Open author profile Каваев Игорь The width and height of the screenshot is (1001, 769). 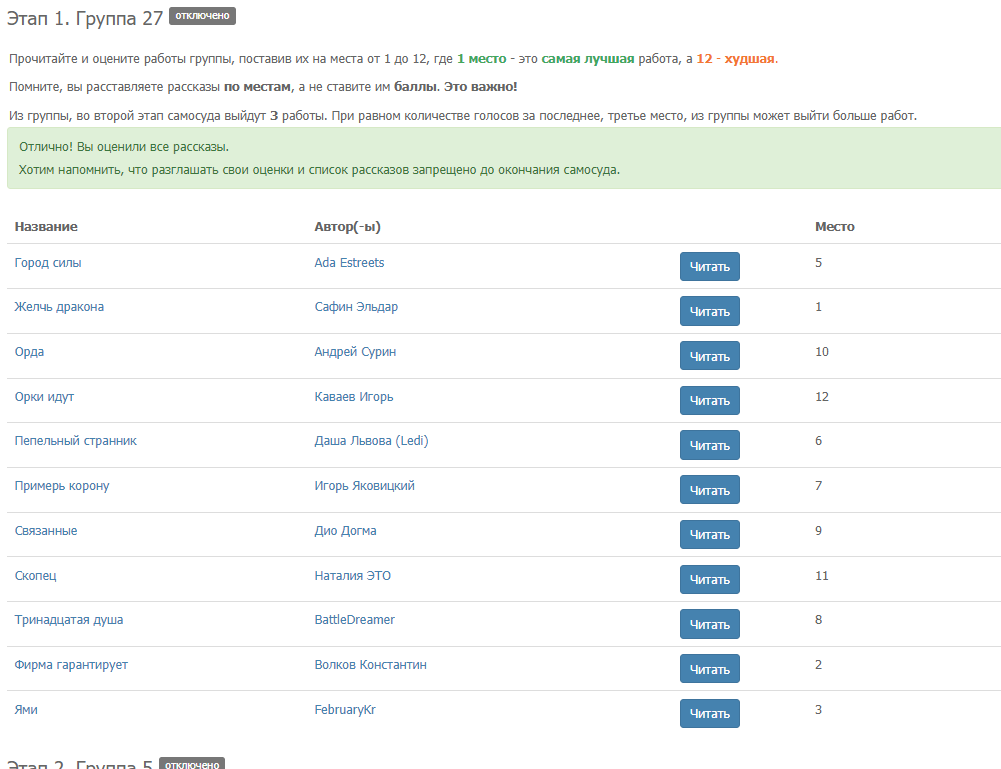[x=354, y=397]
